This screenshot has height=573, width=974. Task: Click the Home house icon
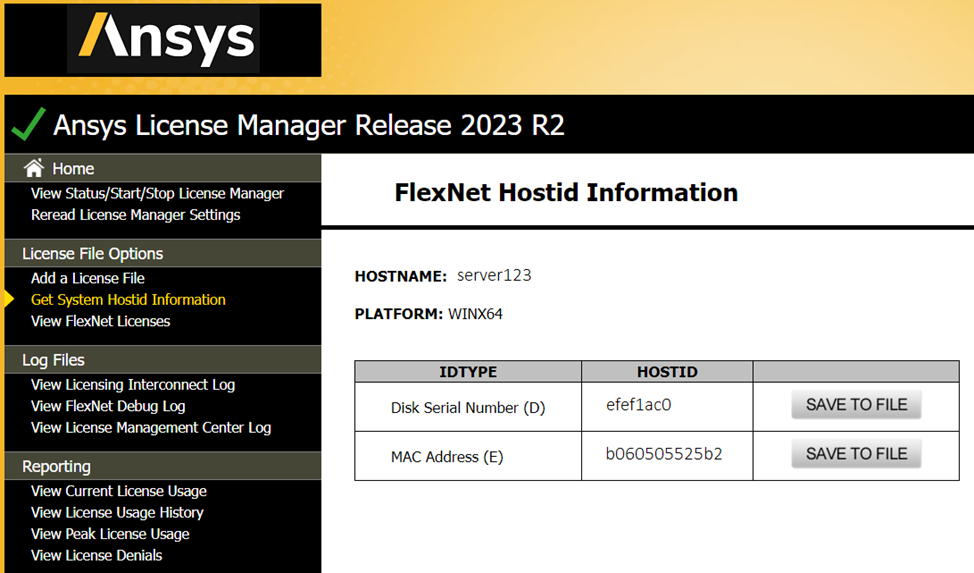click(x=34, y=168)
